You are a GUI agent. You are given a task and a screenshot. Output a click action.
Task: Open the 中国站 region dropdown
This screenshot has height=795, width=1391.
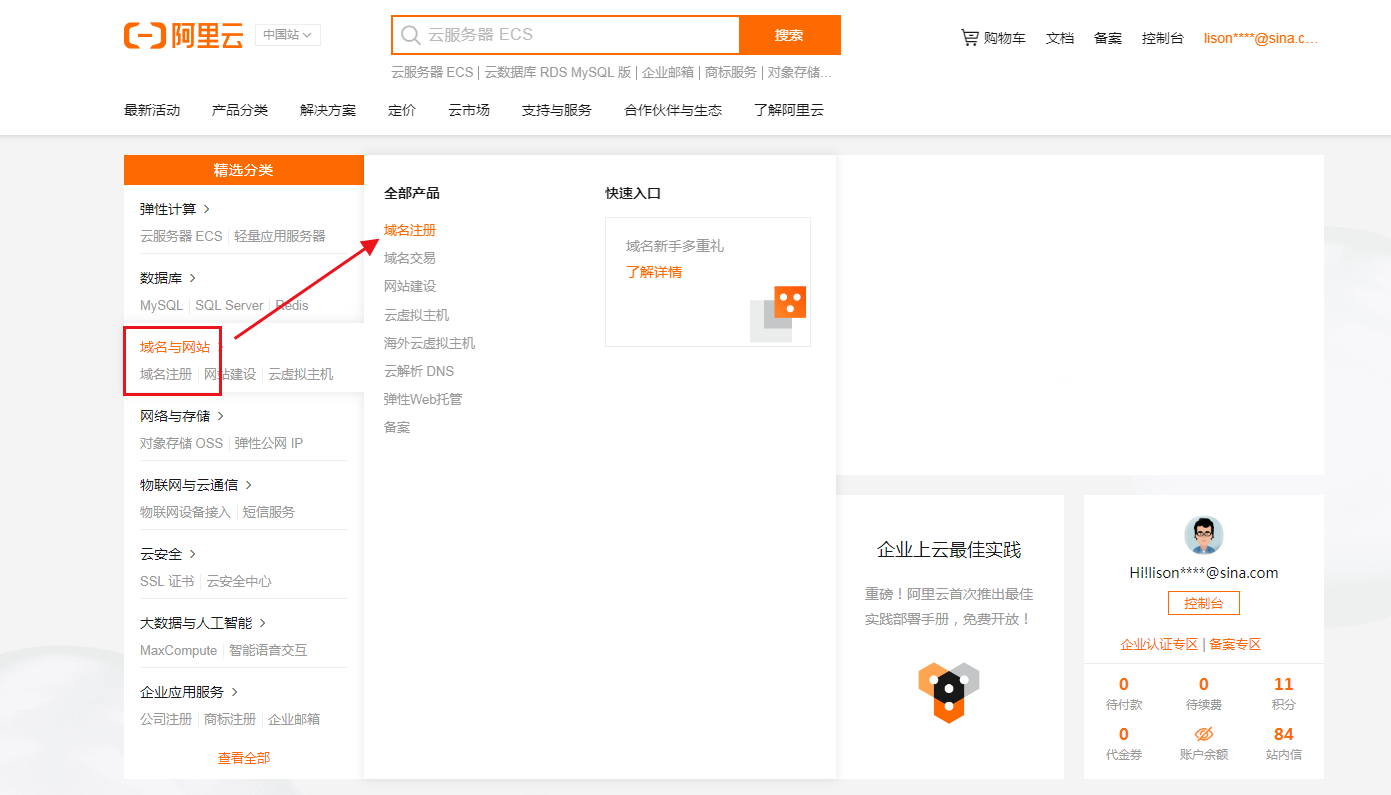[x=287, y=34]
